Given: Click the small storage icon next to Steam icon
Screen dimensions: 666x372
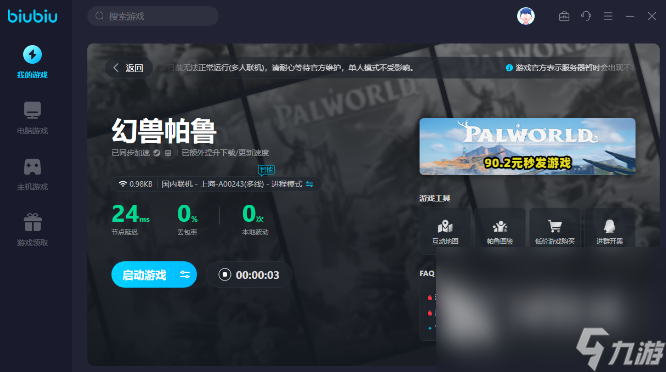Looking at the screenshot, I should (x=168, y=153).
